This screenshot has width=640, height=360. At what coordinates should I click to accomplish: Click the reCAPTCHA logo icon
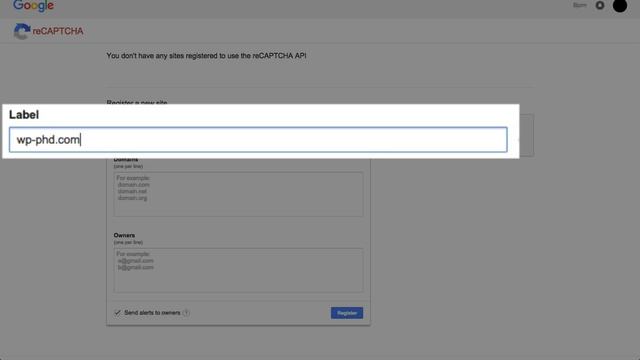pos(22,31)
